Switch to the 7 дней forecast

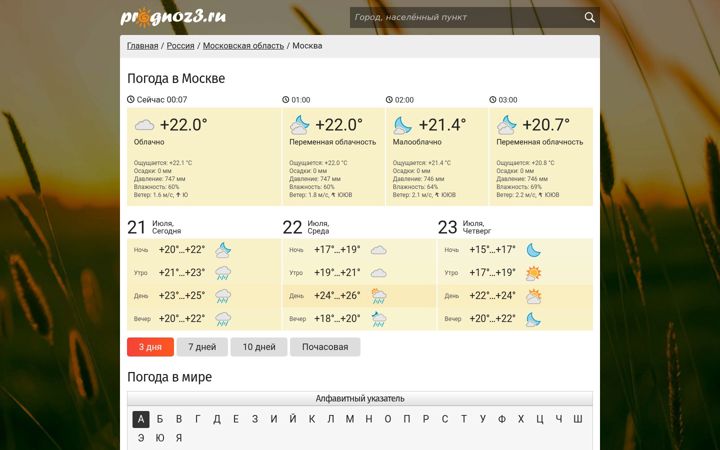click(x=202, y=347)
